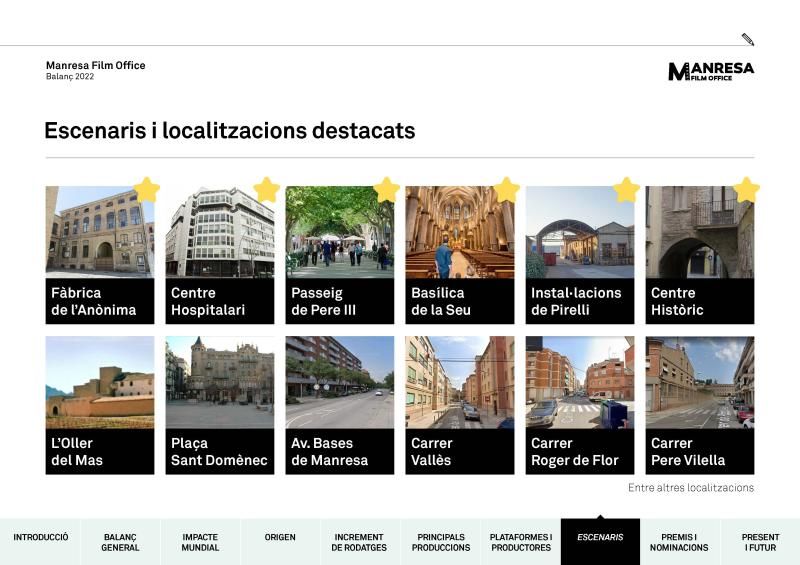Click the Manresa Film Office logo

pos(711,71)
